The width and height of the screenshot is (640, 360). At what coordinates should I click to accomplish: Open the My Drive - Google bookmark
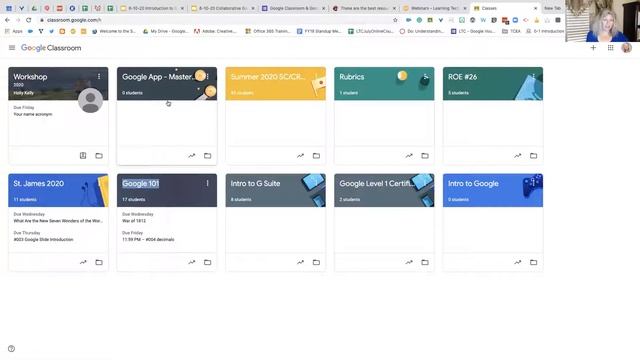pos(165,31)
